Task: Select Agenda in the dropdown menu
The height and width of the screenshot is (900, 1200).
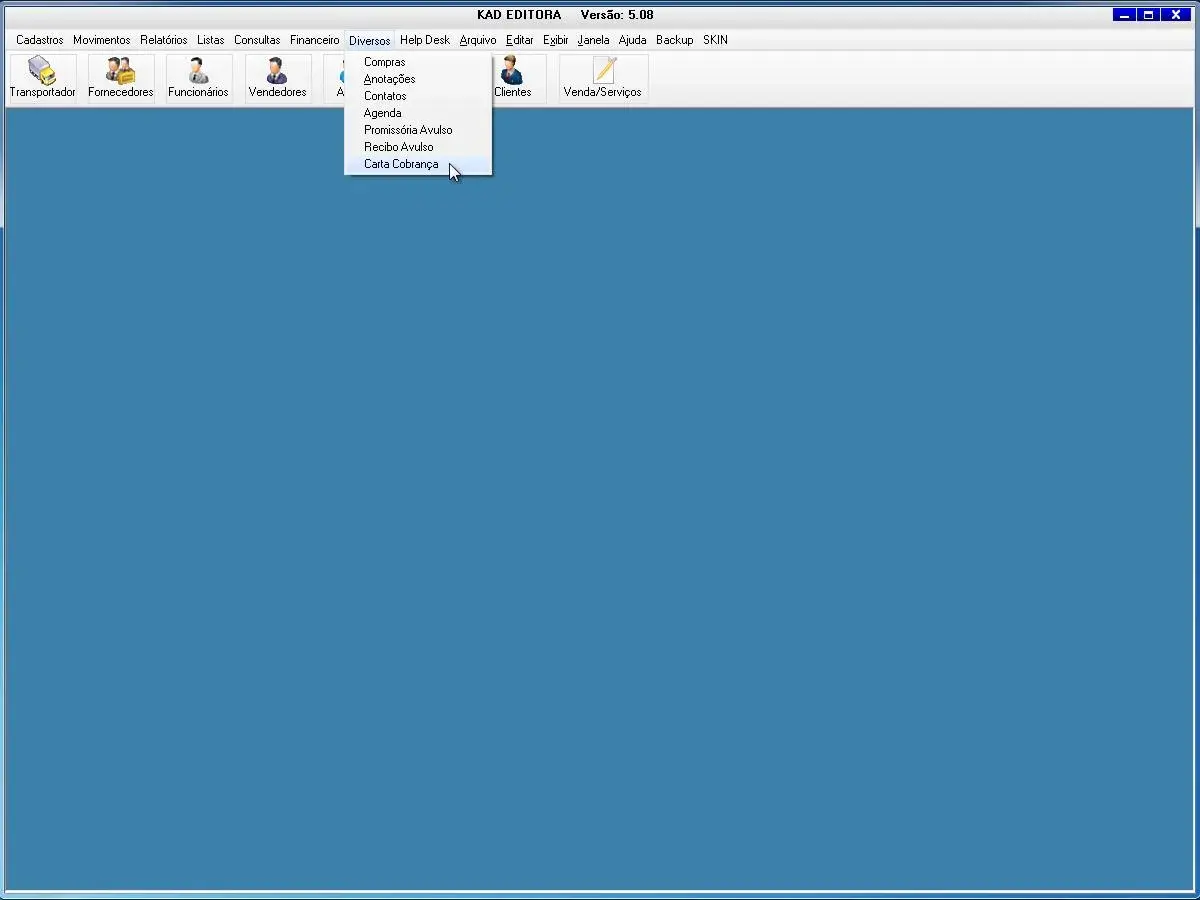Action: (383, 113)
